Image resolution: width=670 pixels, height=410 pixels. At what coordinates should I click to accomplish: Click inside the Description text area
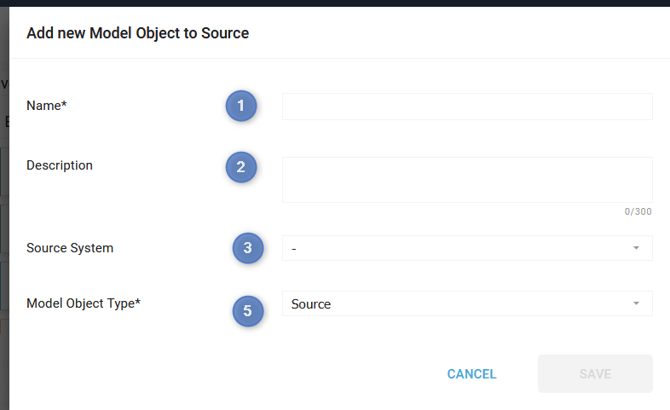click(x=467, y=180)
